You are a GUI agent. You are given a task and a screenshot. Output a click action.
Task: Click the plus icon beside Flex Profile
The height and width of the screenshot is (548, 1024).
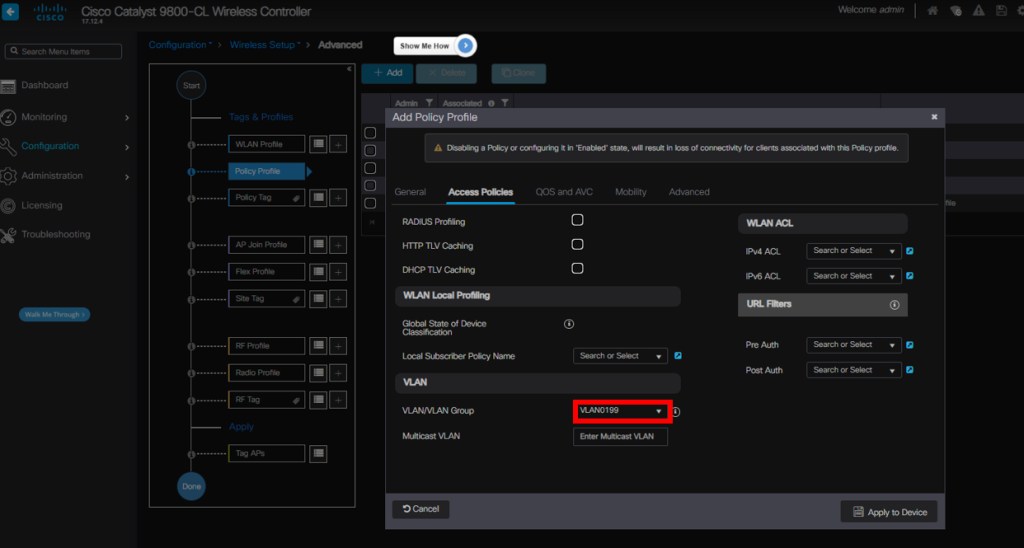pos(338,272)
